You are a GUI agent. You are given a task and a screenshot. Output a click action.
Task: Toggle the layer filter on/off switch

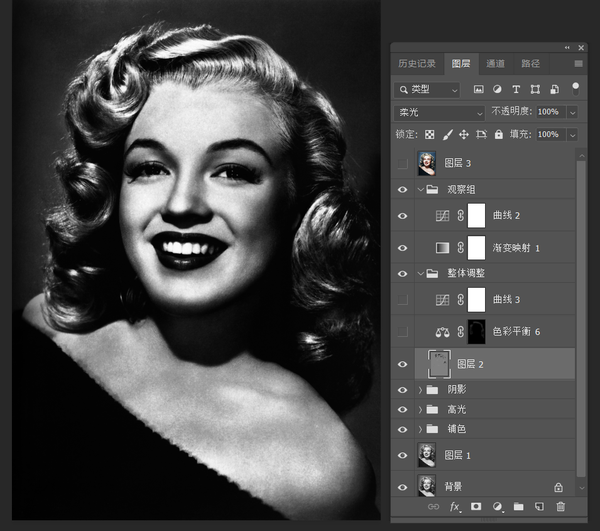pos(575,88)
